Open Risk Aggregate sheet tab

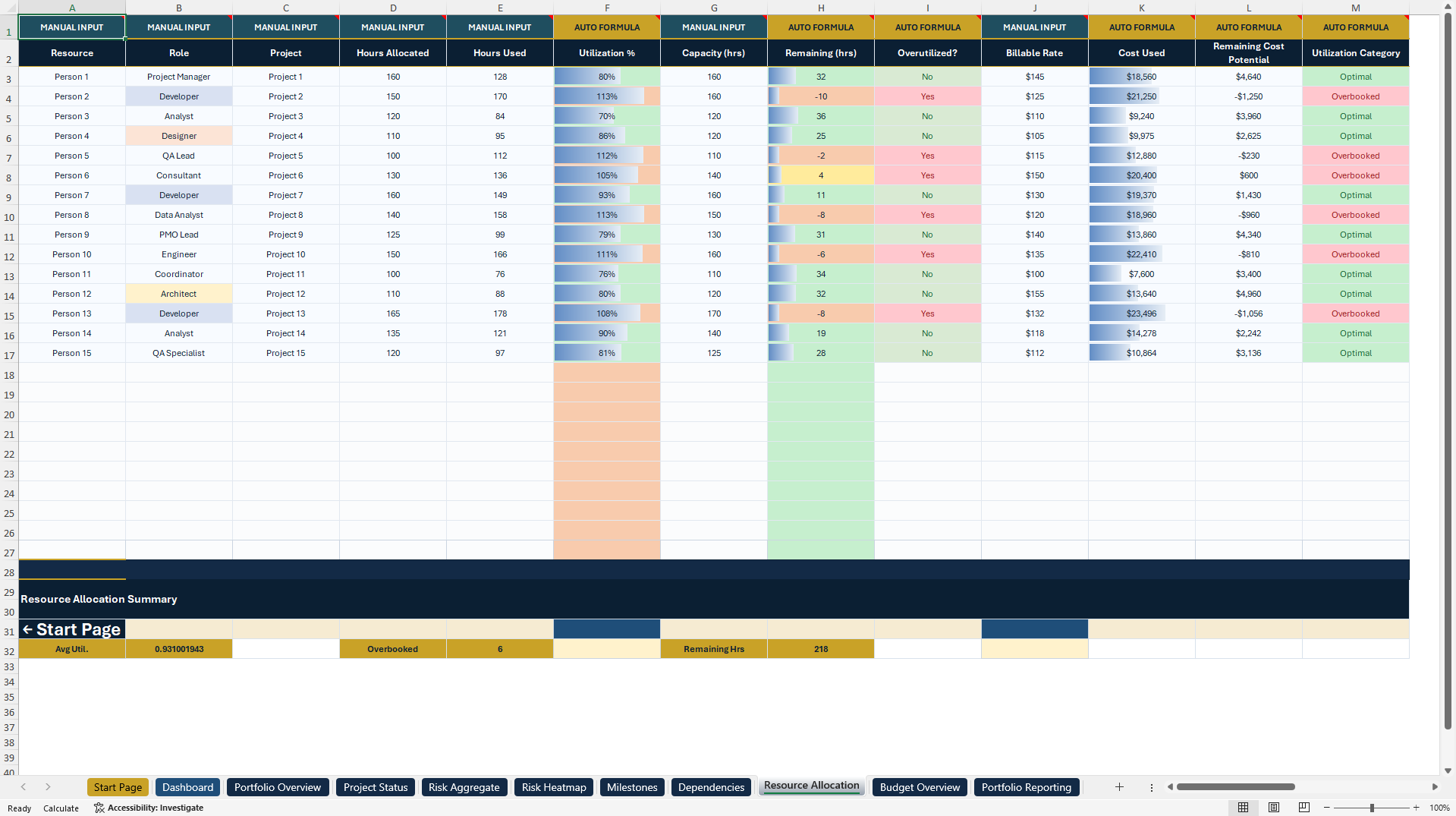[464, 787]
